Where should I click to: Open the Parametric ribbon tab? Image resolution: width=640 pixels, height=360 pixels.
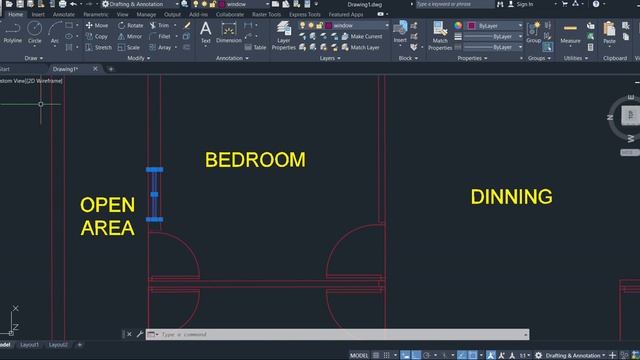click(x=96, y=14)
